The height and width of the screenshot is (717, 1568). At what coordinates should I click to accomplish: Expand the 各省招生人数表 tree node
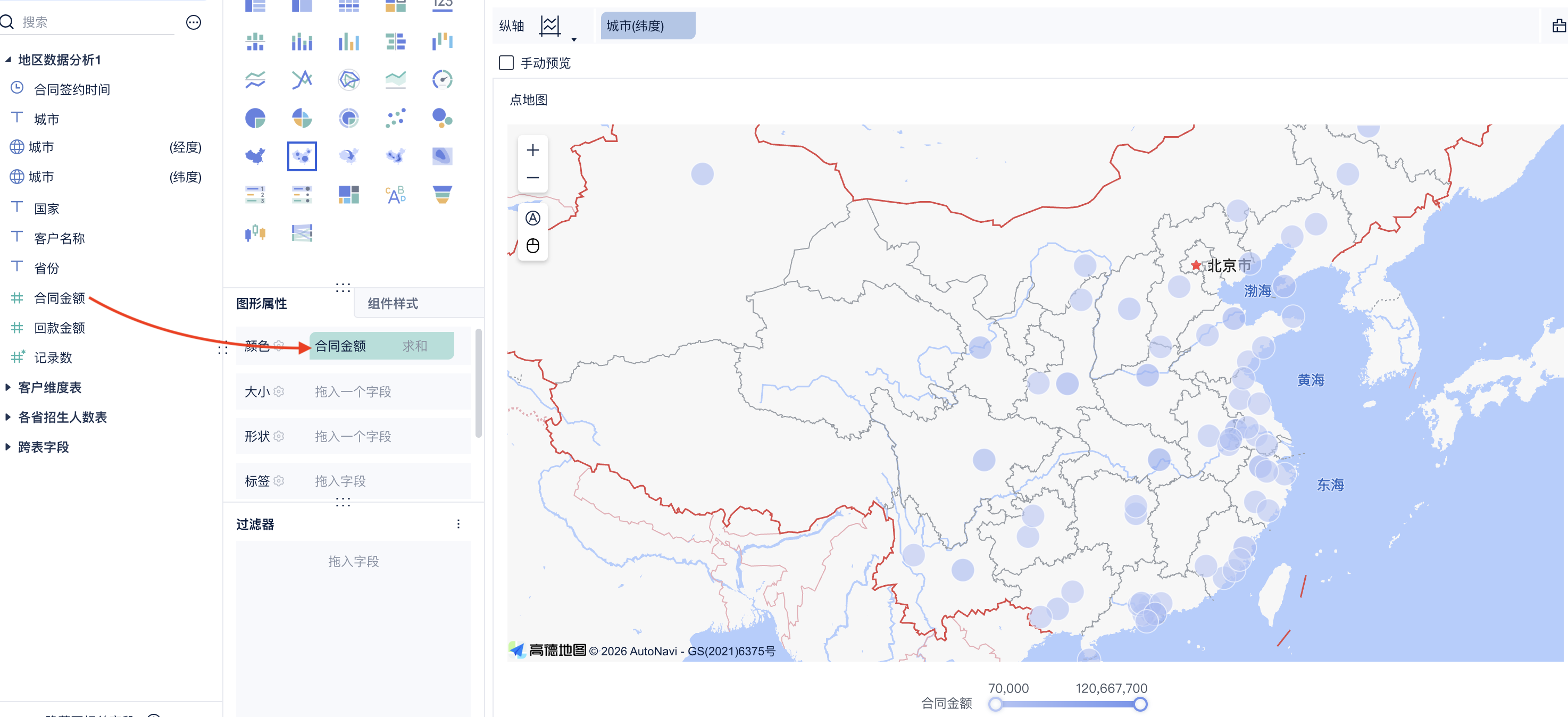point(8,417)
